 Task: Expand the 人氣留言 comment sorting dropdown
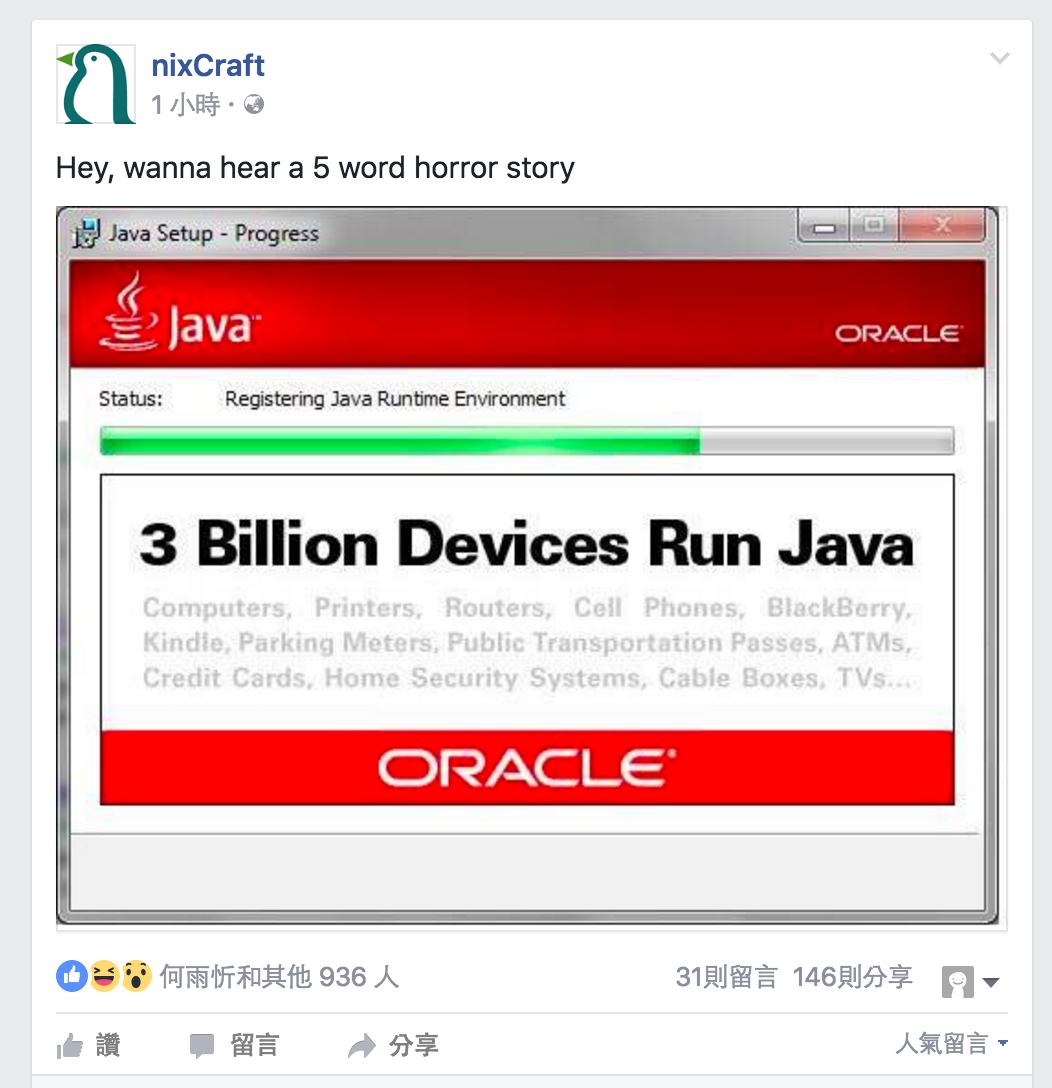pyautogui.click(x=951, y=1043)
